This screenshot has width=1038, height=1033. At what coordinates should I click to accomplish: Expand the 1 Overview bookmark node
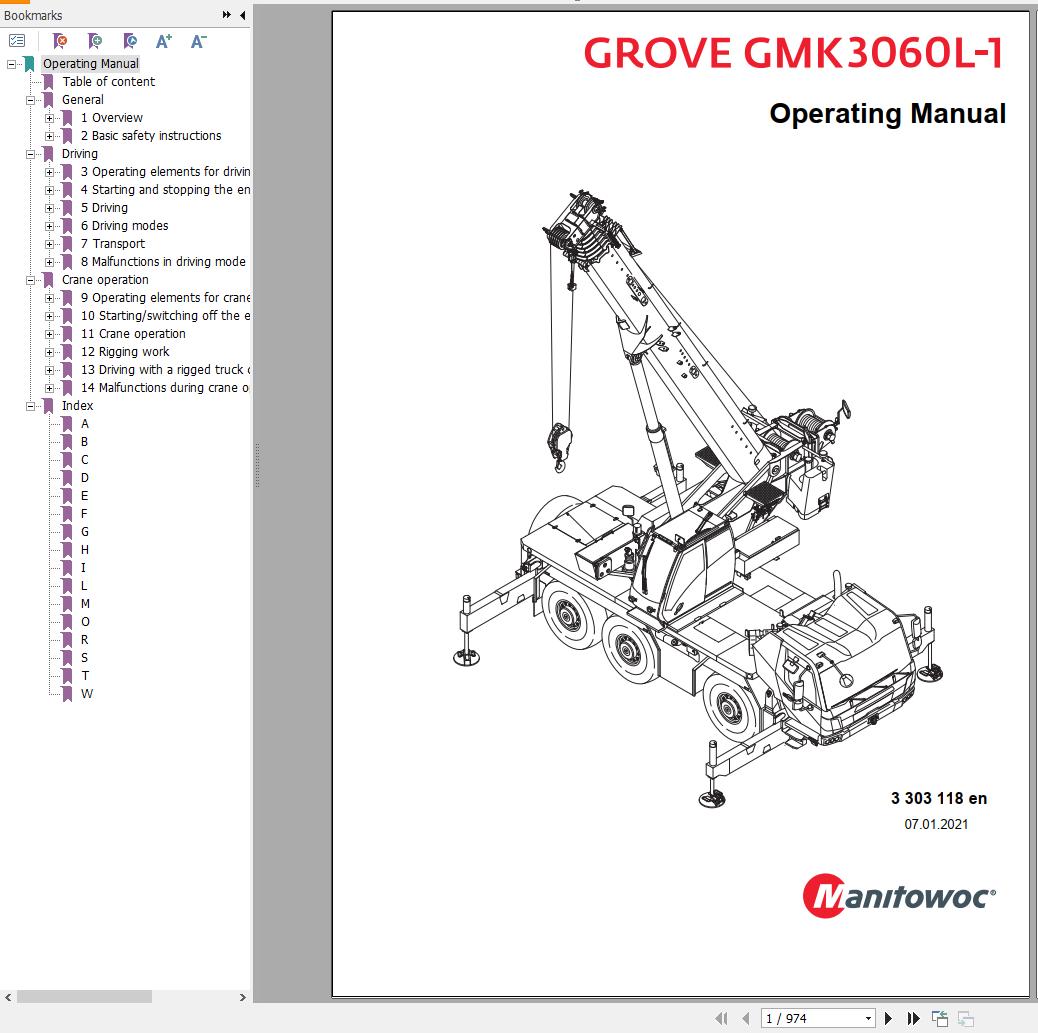point(49,118)
